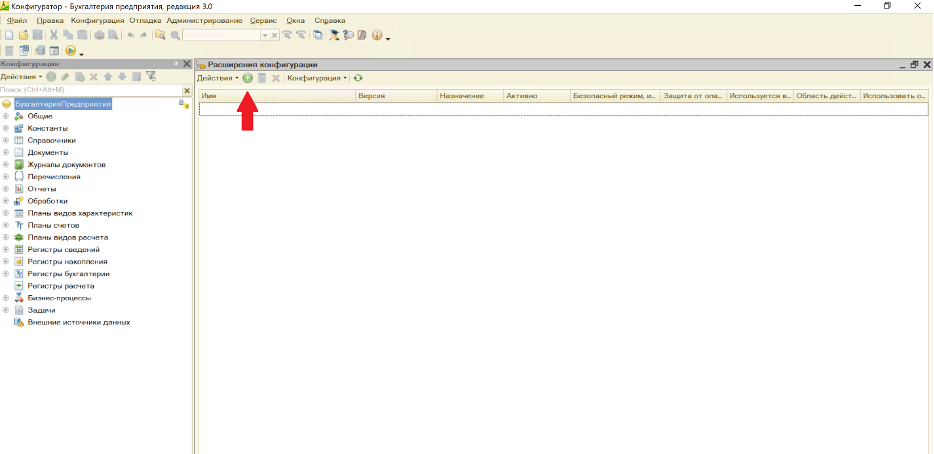The height and width of the screenshot is (454, 934).
Task: Click the Start debugging play icon
Action: (70, 51)
